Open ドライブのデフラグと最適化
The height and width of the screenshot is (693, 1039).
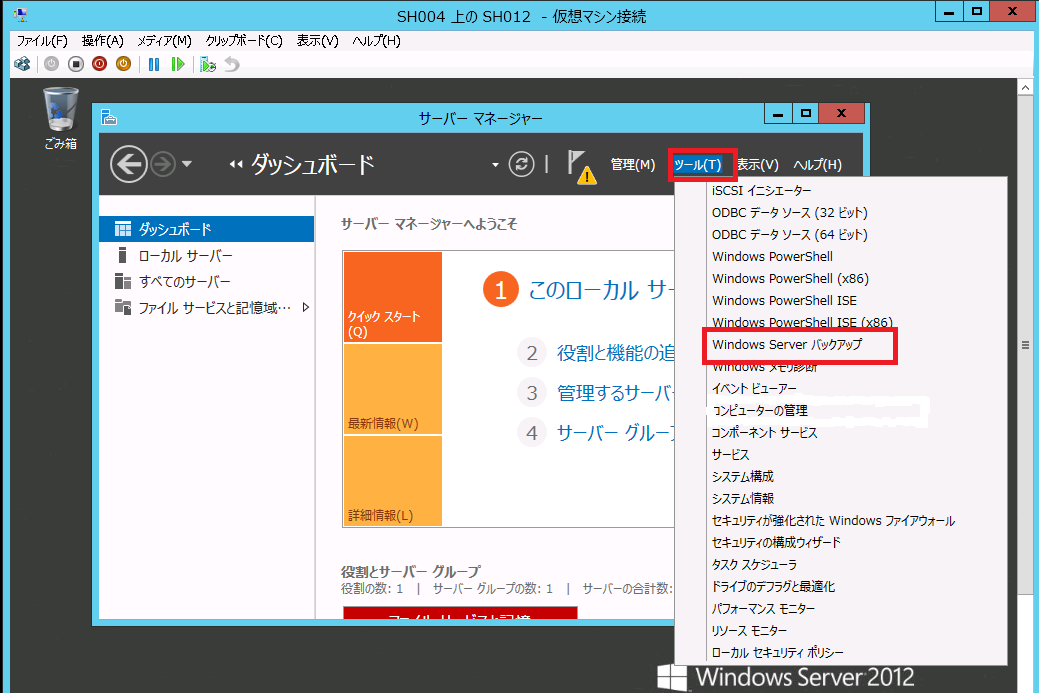pyautogui.click(x=773, y=586)
